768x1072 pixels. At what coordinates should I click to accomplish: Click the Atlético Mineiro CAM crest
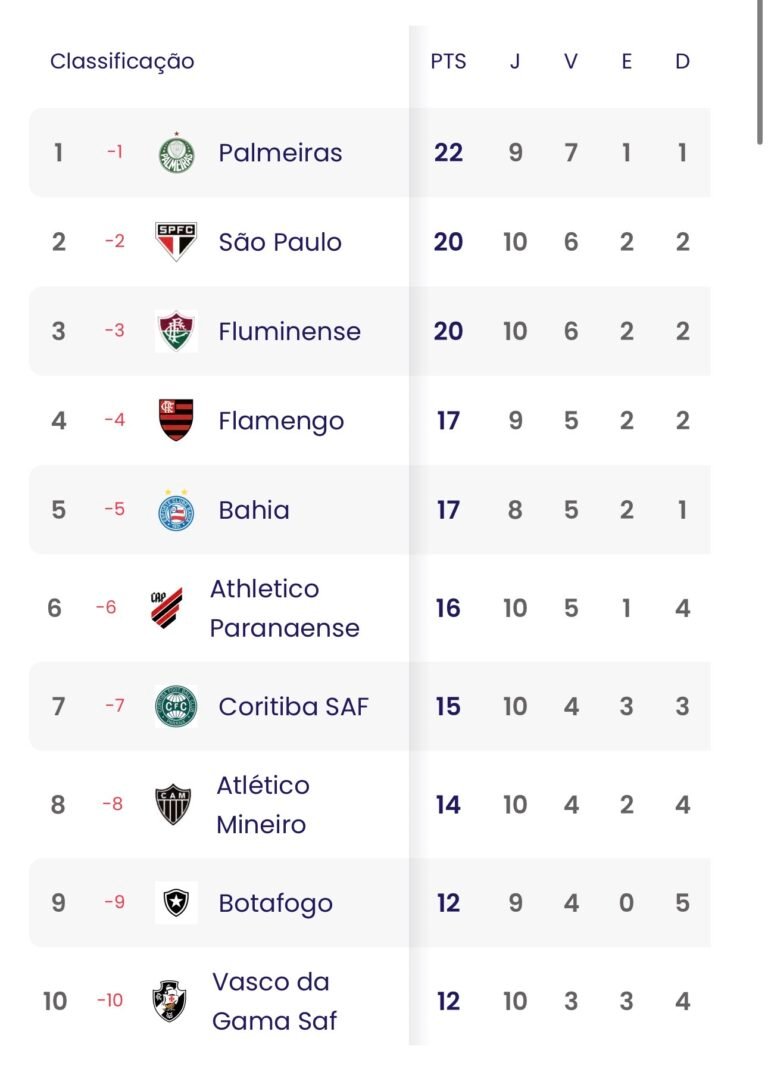[x=174, y=804]
